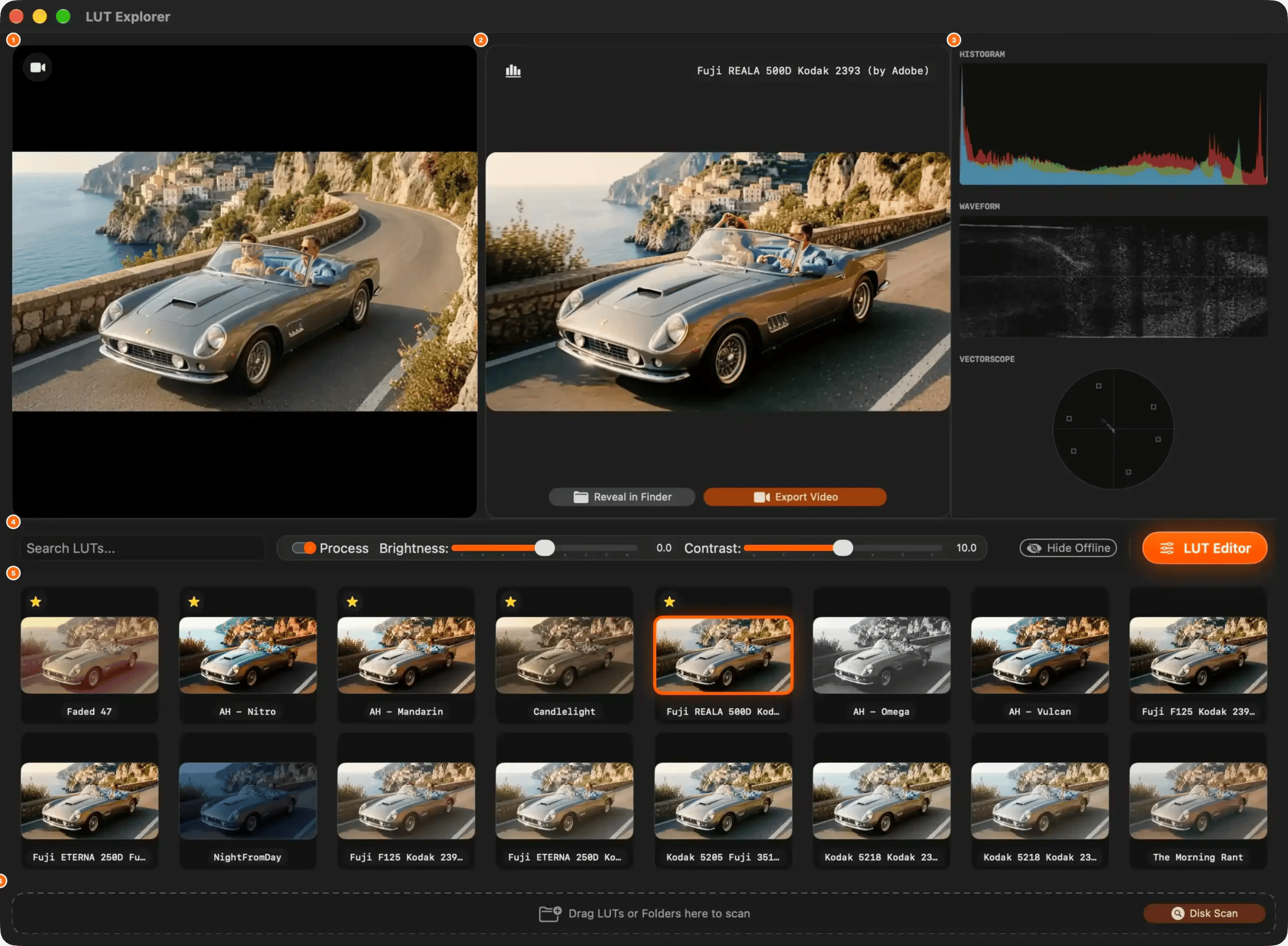Focus the Search LUTs field
The image size is (1288, 946).
pos(143,548)
